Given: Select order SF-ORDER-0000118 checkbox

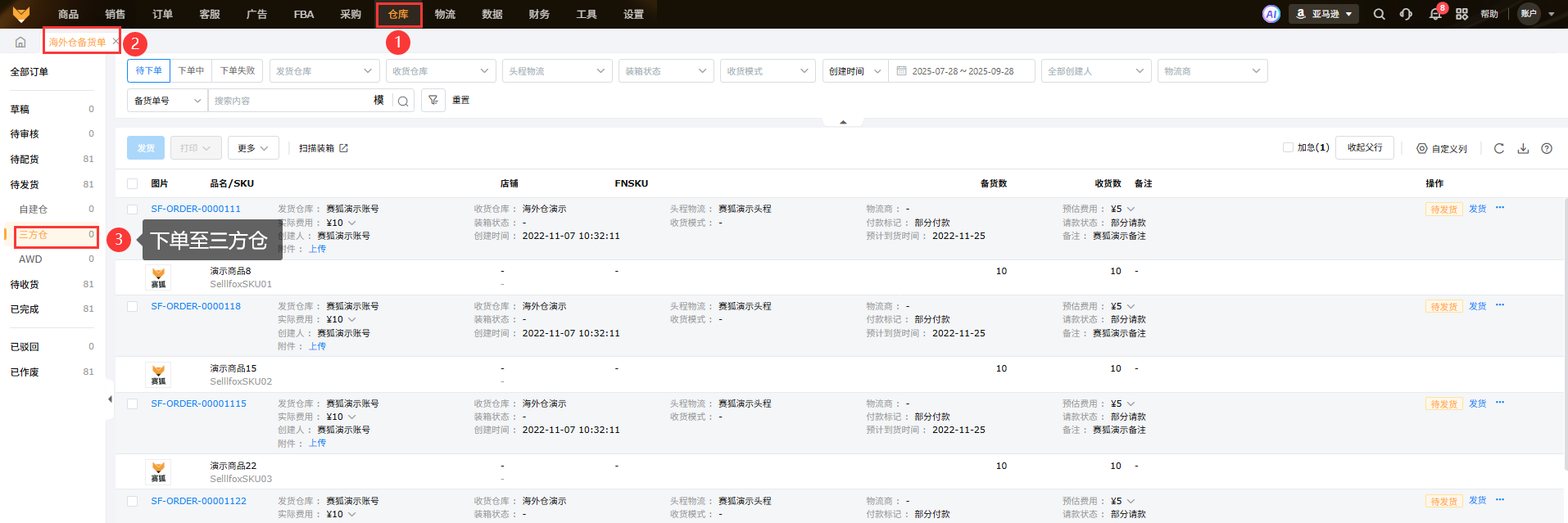Looking at the screenshot, I should point(133,306).
